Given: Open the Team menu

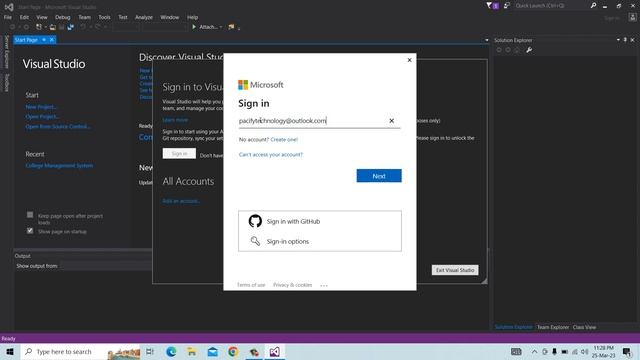Looking at the screenshot, I should (x=84, y=17).
